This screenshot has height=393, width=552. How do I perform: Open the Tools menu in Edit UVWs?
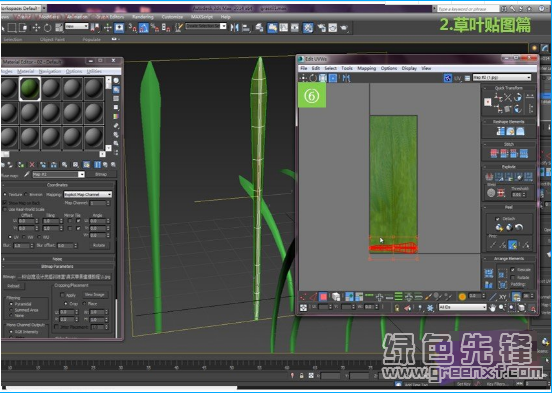coord(347,68)
